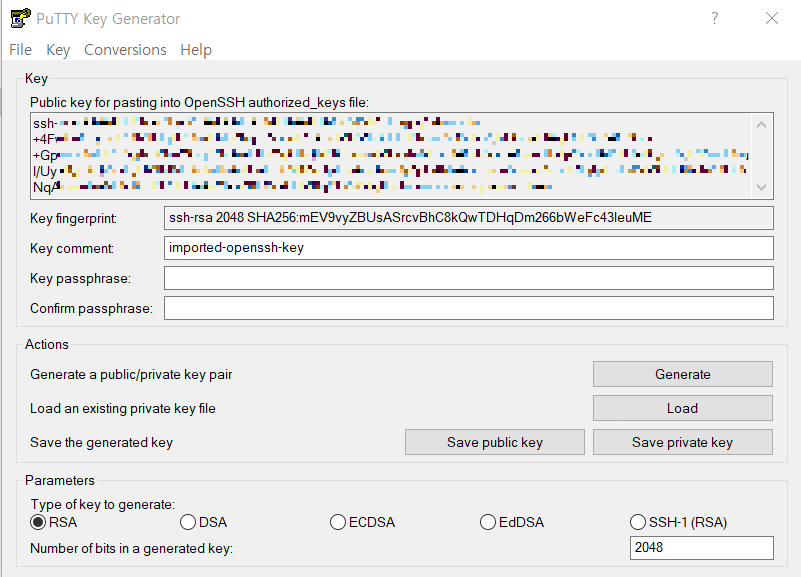Open the File menu
Viewport: 801px width, 577px height.
click(x=20, y=50)
